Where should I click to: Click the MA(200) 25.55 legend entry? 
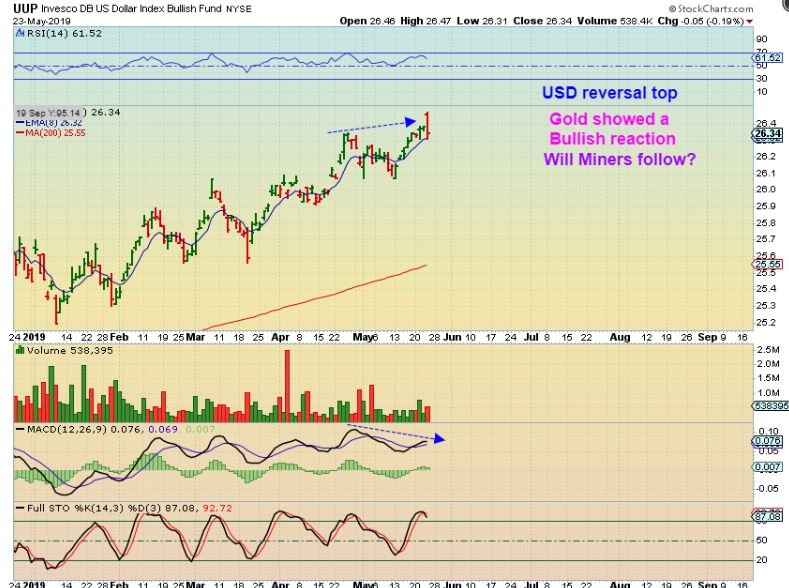(x=51, y=133)
